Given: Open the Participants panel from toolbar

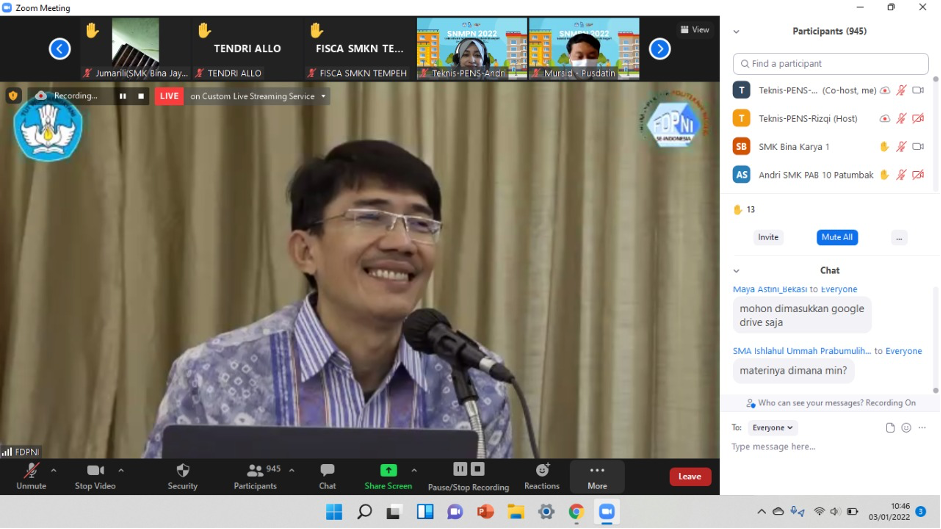Looking at the screenshot, I should 255,475.
